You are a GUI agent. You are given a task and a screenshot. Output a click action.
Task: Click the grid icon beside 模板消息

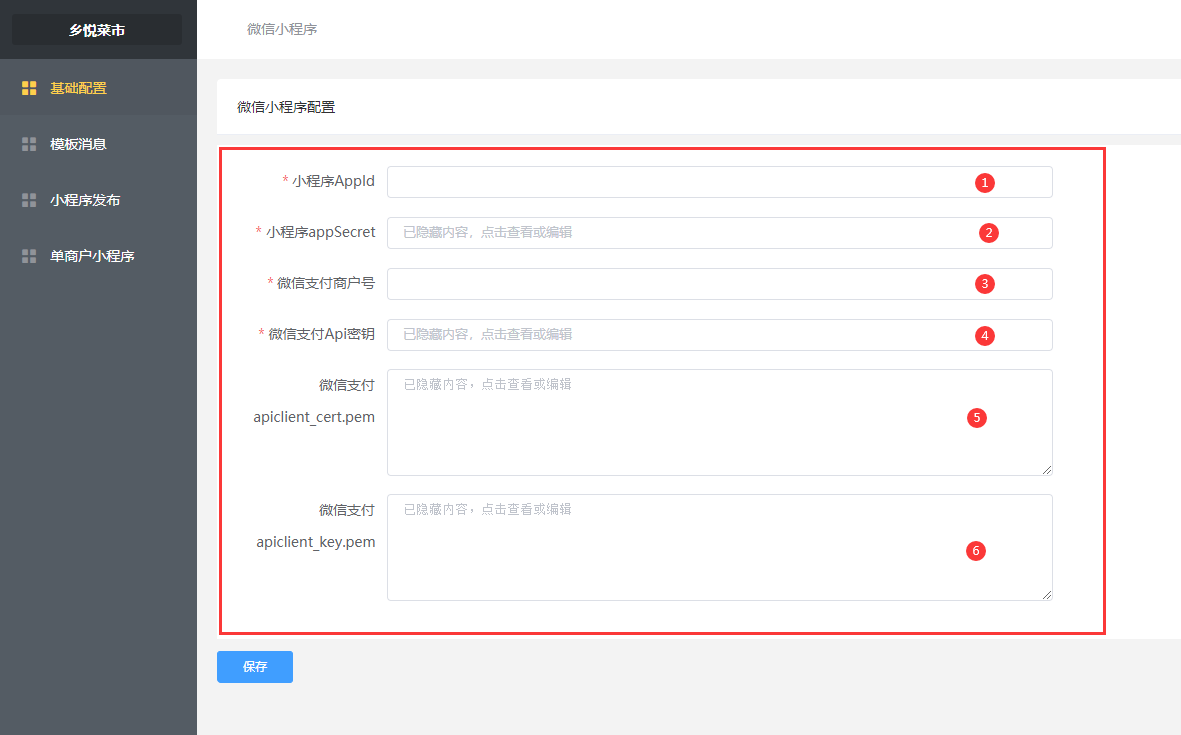(29, 144)
